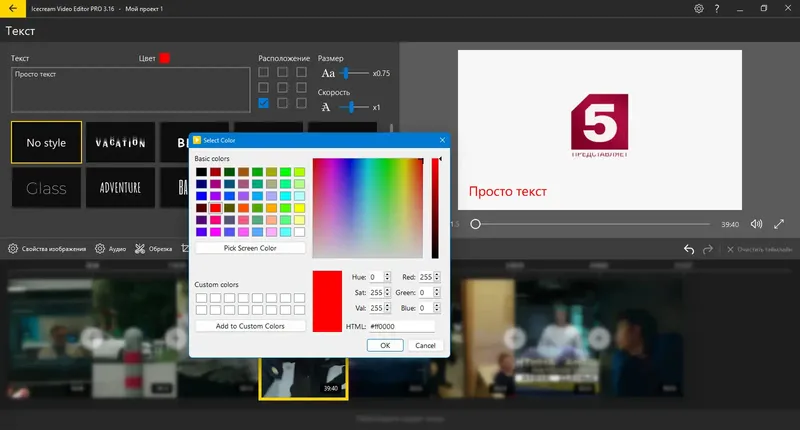This screenshot has width=800, height=430.
Task: Go back using the yellow arrow button
Action: click(13, 8)
